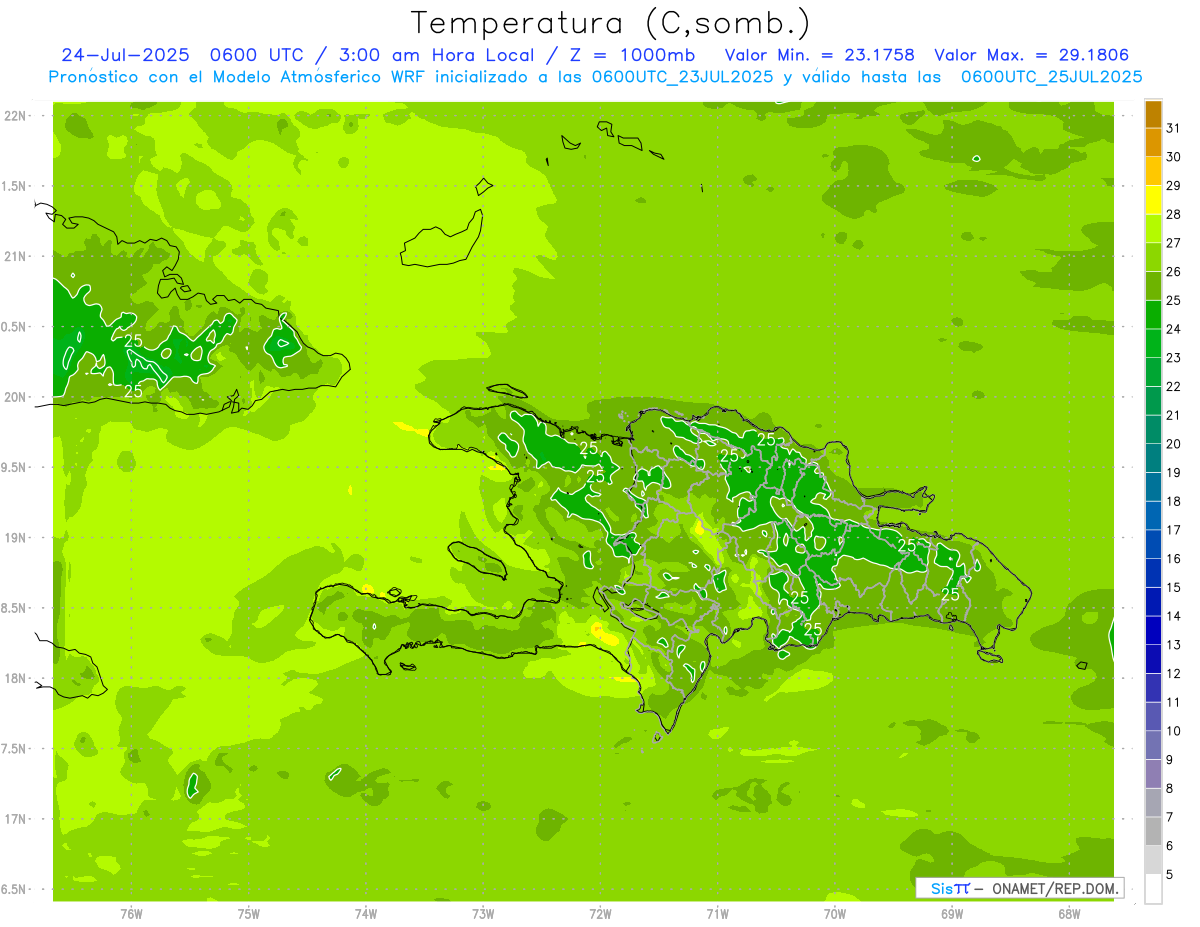Click the '74W' longitude axis label

(x=366, y=914)
